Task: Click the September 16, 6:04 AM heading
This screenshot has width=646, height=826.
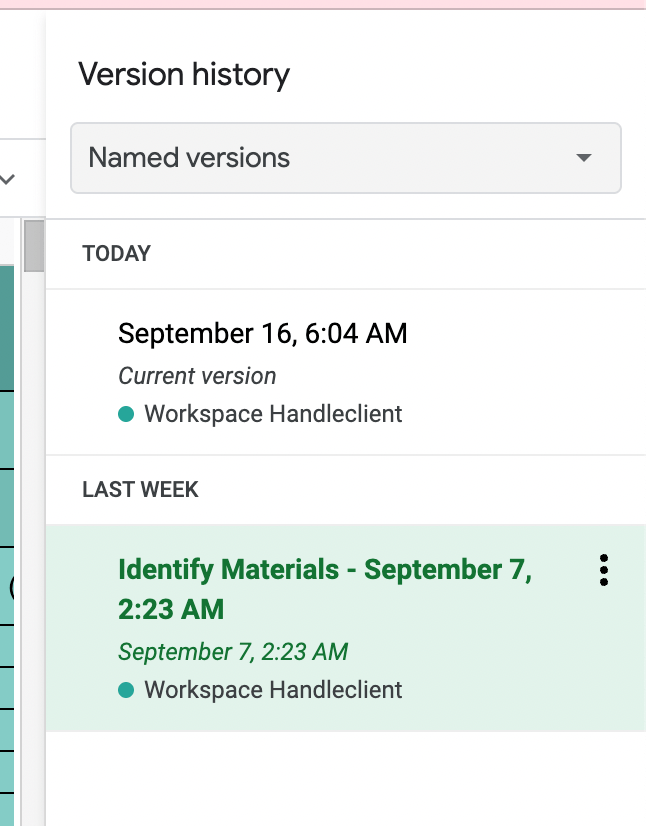Action: click(x=262, y=333)
